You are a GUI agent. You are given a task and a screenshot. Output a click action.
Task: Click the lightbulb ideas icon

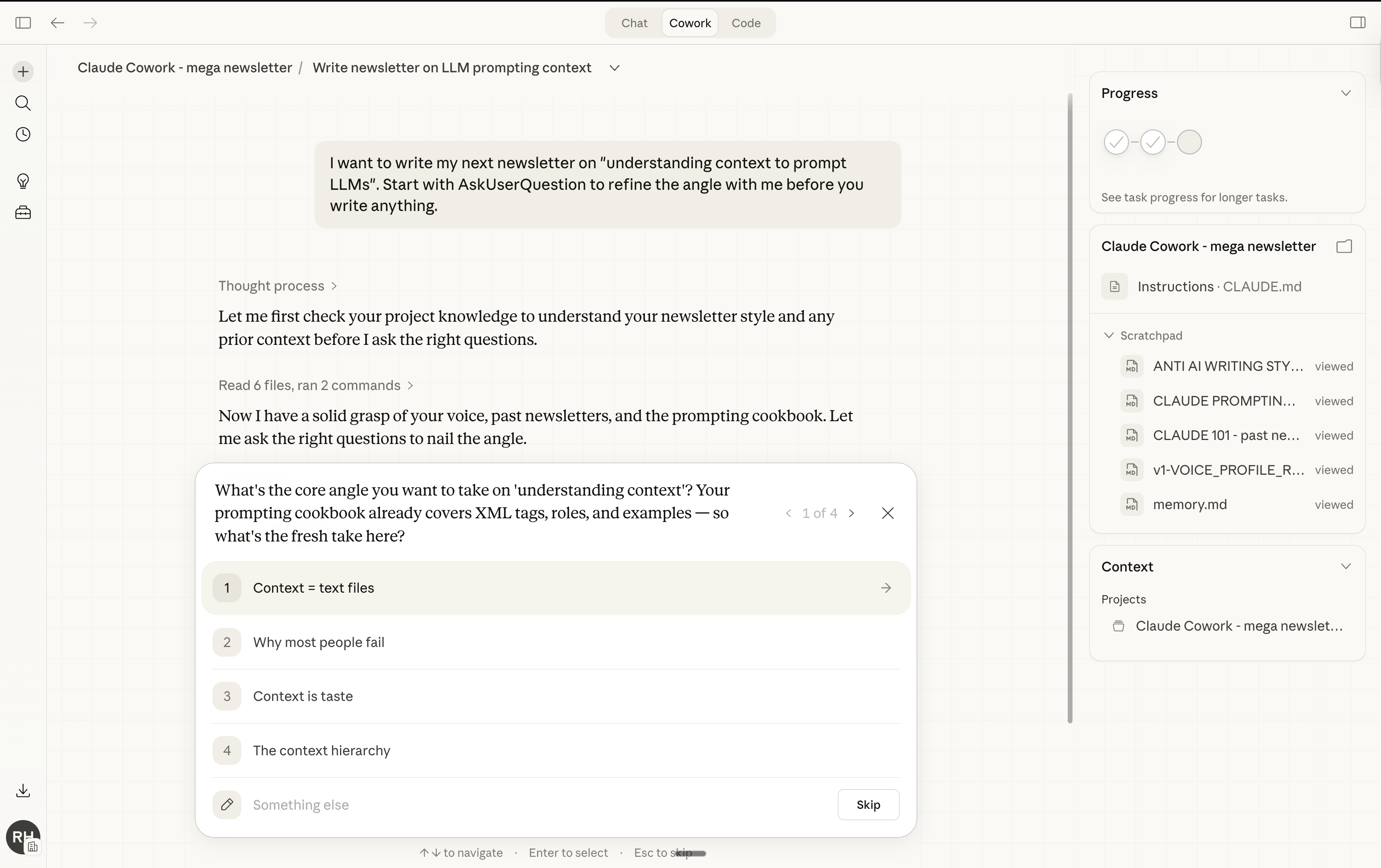[x=23, y=181]
